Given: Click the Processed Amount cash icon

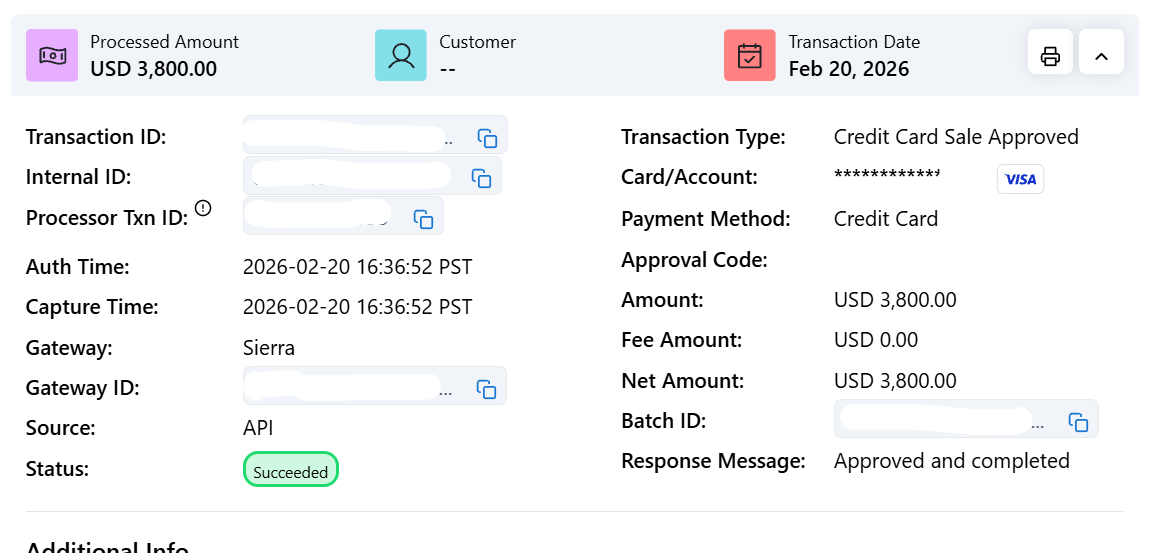Looking at the screenshot, I should click(x=52, y=56).
